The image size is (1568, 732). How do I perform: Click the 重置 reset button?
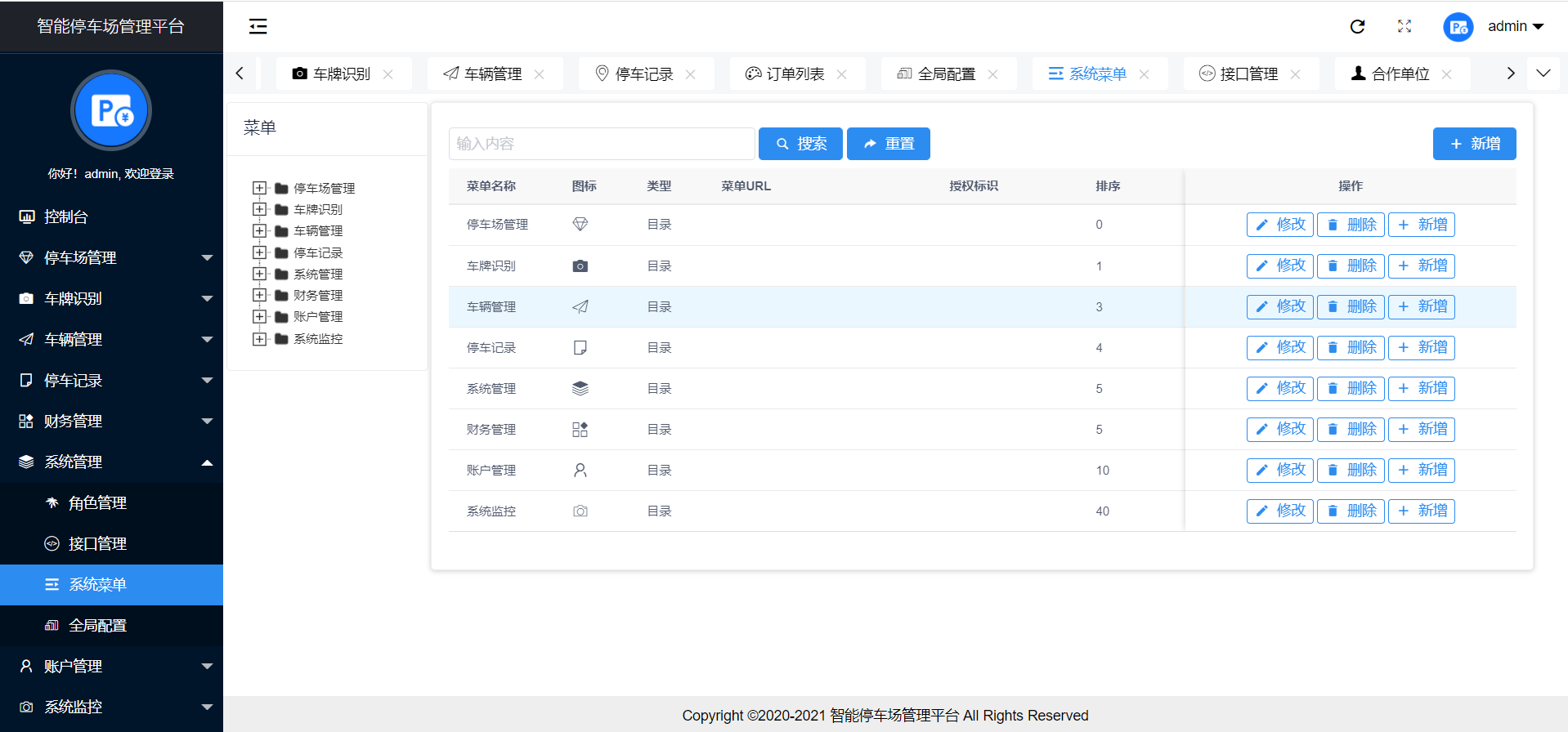pos(888,144)
